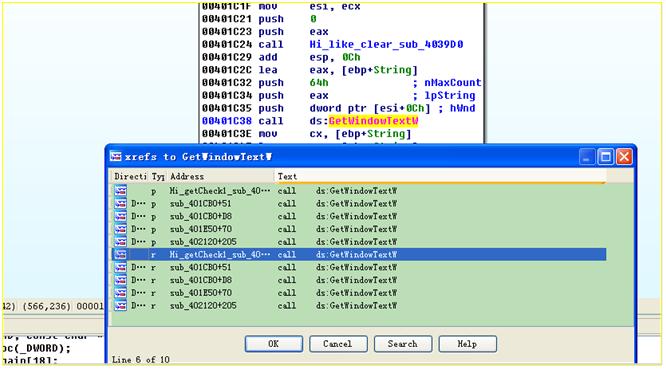This screenshot has height=369, width=666.
Task: Minimize the xrefs to GetWindowTextW dialog
Action: click(587, 157)
